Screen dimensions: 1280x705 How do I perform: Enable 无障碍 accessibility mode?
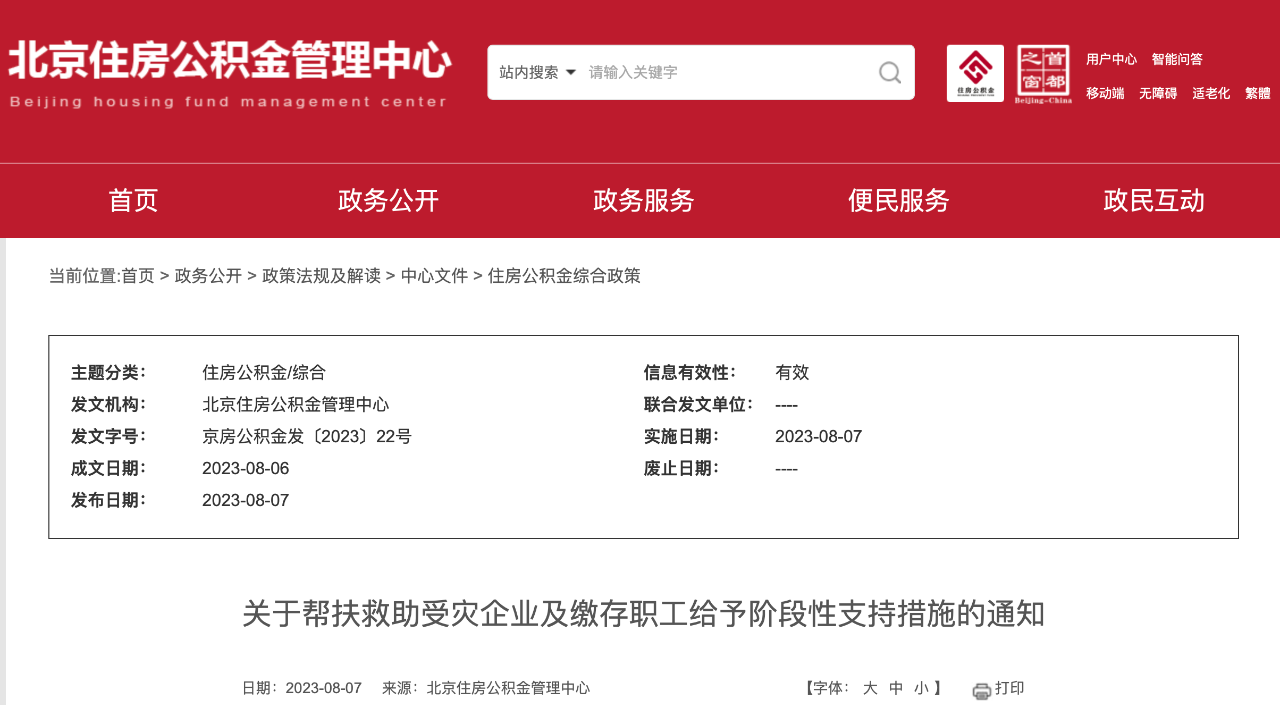[x=1158, y=93]
